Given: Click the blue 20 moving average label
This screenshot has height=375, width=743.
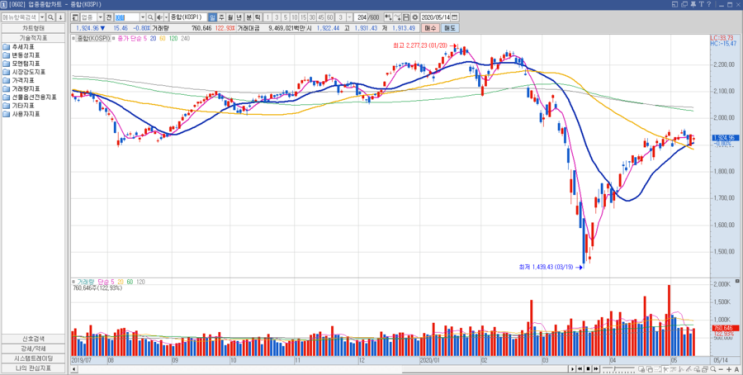Looking at the screenshot, I should (x=153, y=38).
